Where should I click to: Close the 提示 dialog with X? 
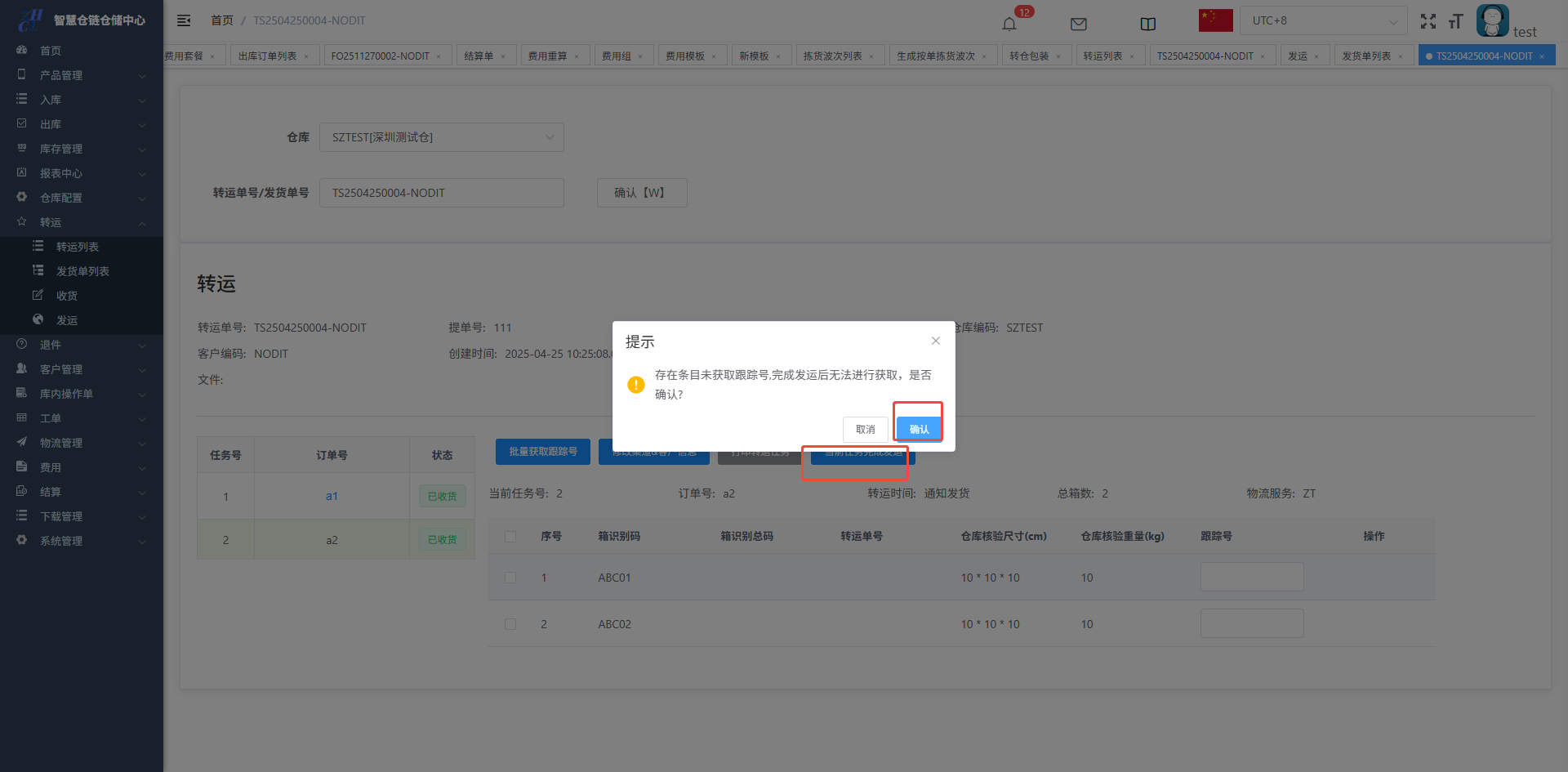[x=935, y=341]
